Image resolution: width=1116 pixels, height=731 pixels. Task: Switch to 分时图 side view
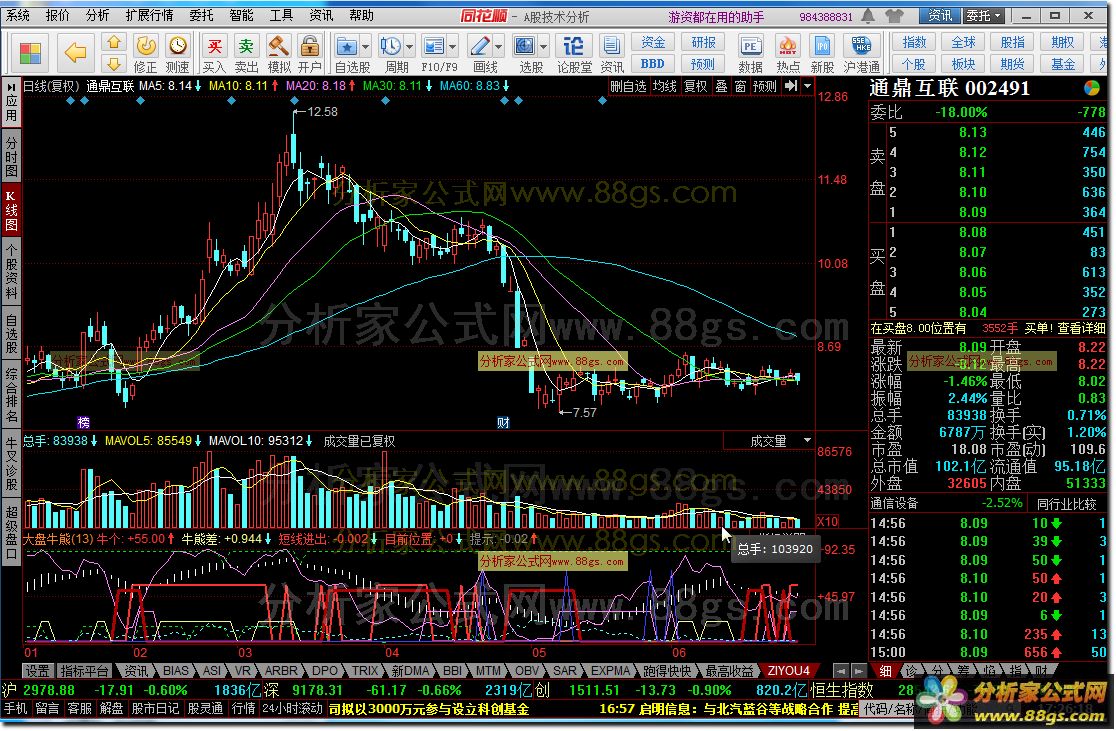[x=11, y=157]
